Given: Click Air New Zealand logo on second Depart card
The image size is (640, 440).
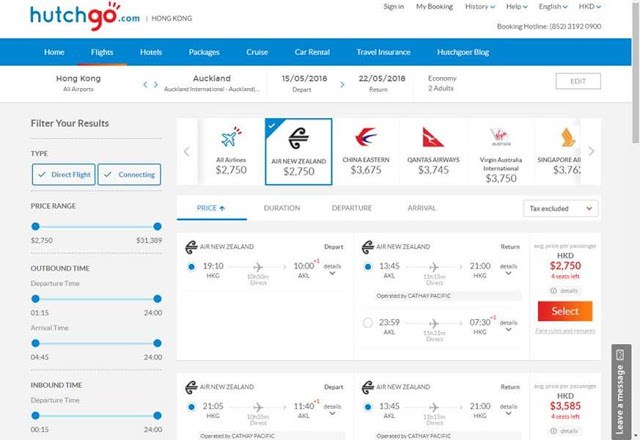Looking at the screenshot, I should (191, 387).
